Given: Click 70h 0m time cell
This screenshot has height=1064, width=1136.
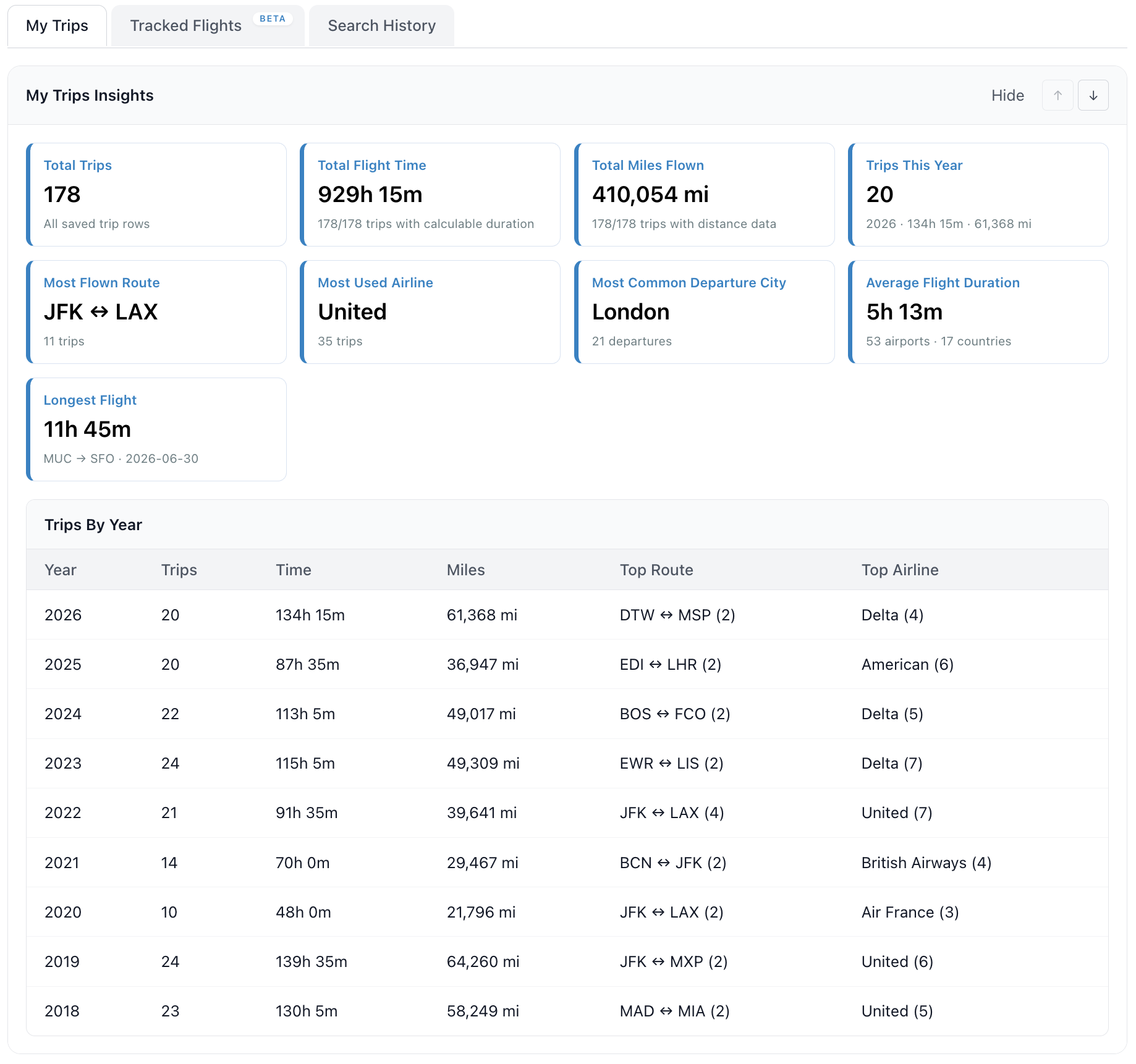Looking at the screenshot, I should pos(303,863).
